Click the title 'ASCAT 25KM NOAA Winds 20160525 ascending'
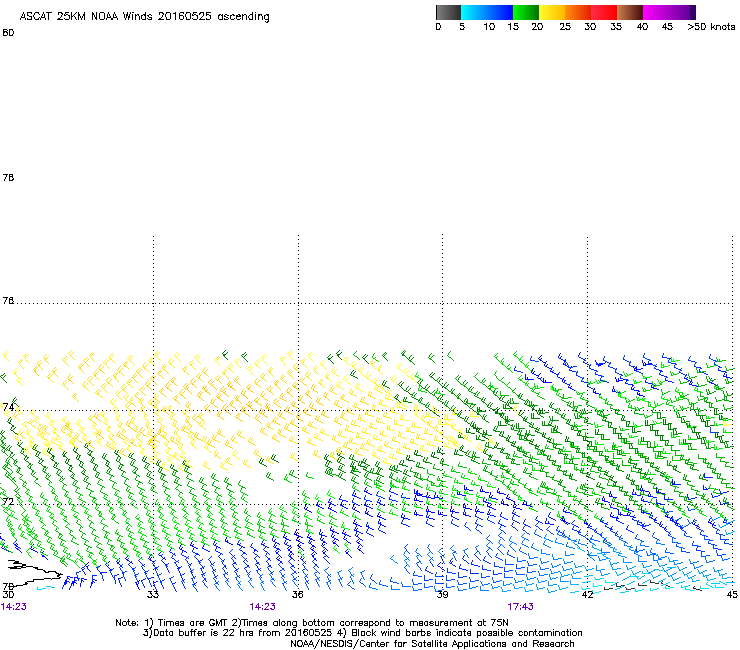The width and height of the screenshot is (740, 650). pyautogui.click(x=144, y=17)
